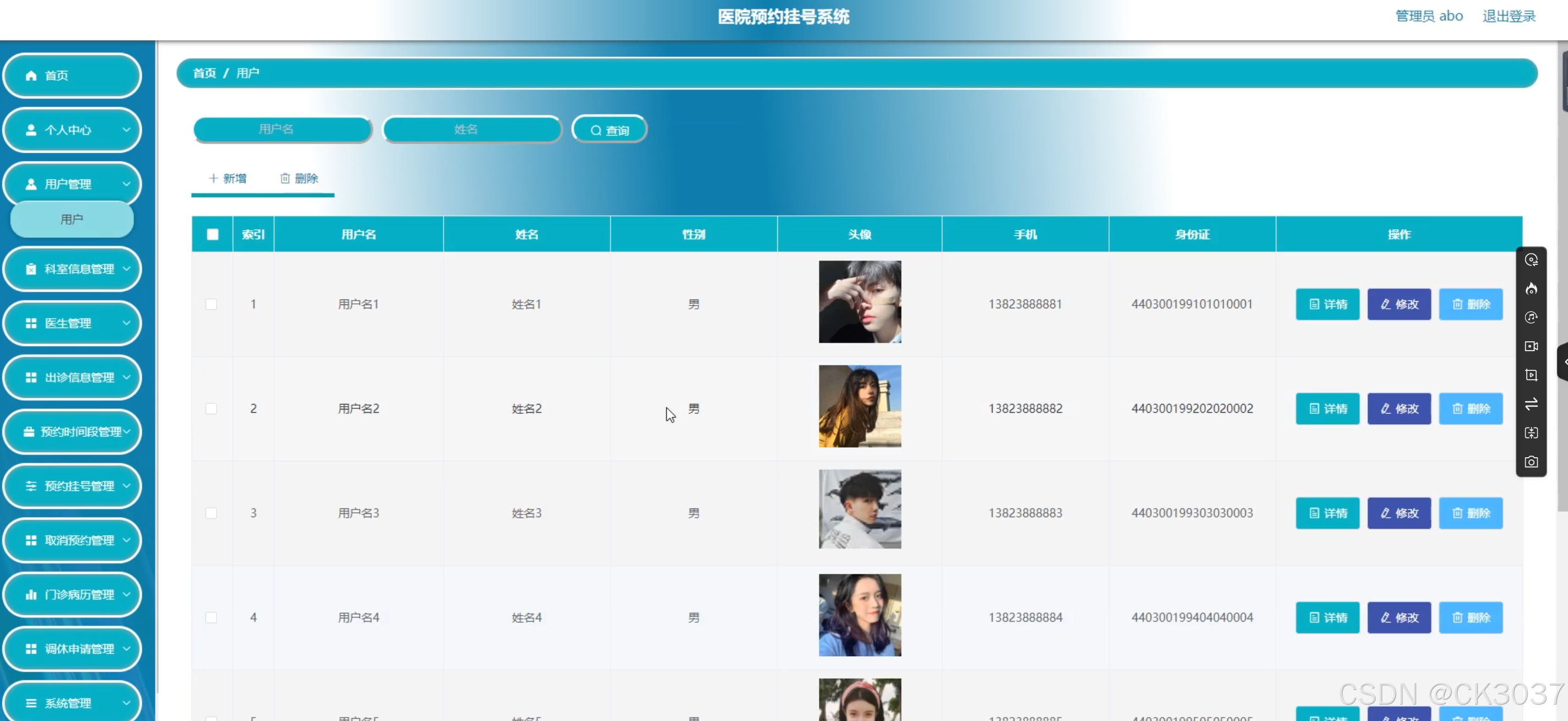Viewport: 1568px width, 721px height.
Task: Click the video recorder icon in right toolbar
Action: [1531, 346]
